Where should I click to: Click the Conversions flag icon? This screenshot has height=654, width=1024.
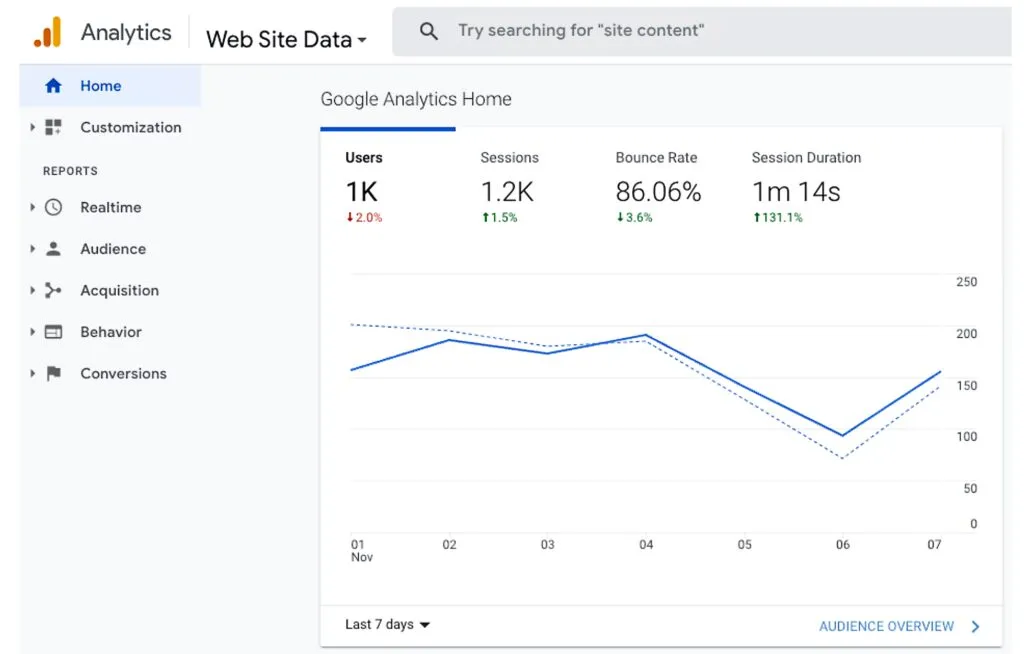[54, 373]
